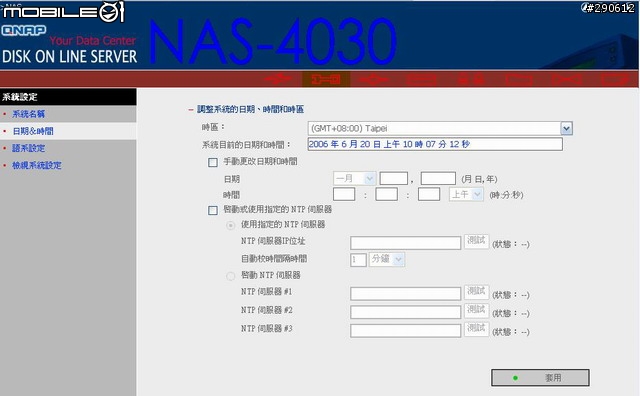
Task: Click the DISK ON LINE SERVER text
Action: coord(69,57)
